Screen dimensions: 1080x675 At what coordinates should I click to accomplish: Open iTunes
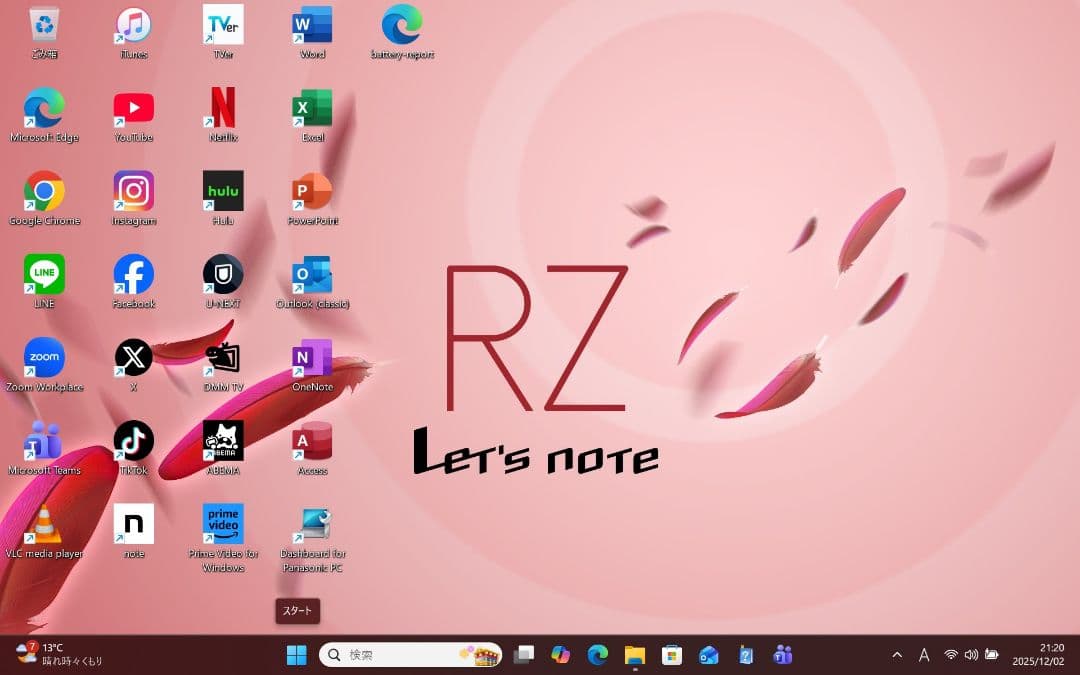[133, 25]
